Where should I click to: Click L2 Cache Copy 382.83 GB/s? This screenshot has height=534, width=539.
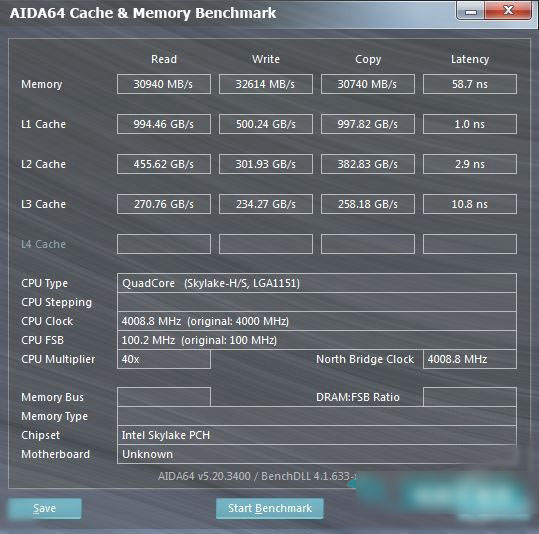[368, 164]
